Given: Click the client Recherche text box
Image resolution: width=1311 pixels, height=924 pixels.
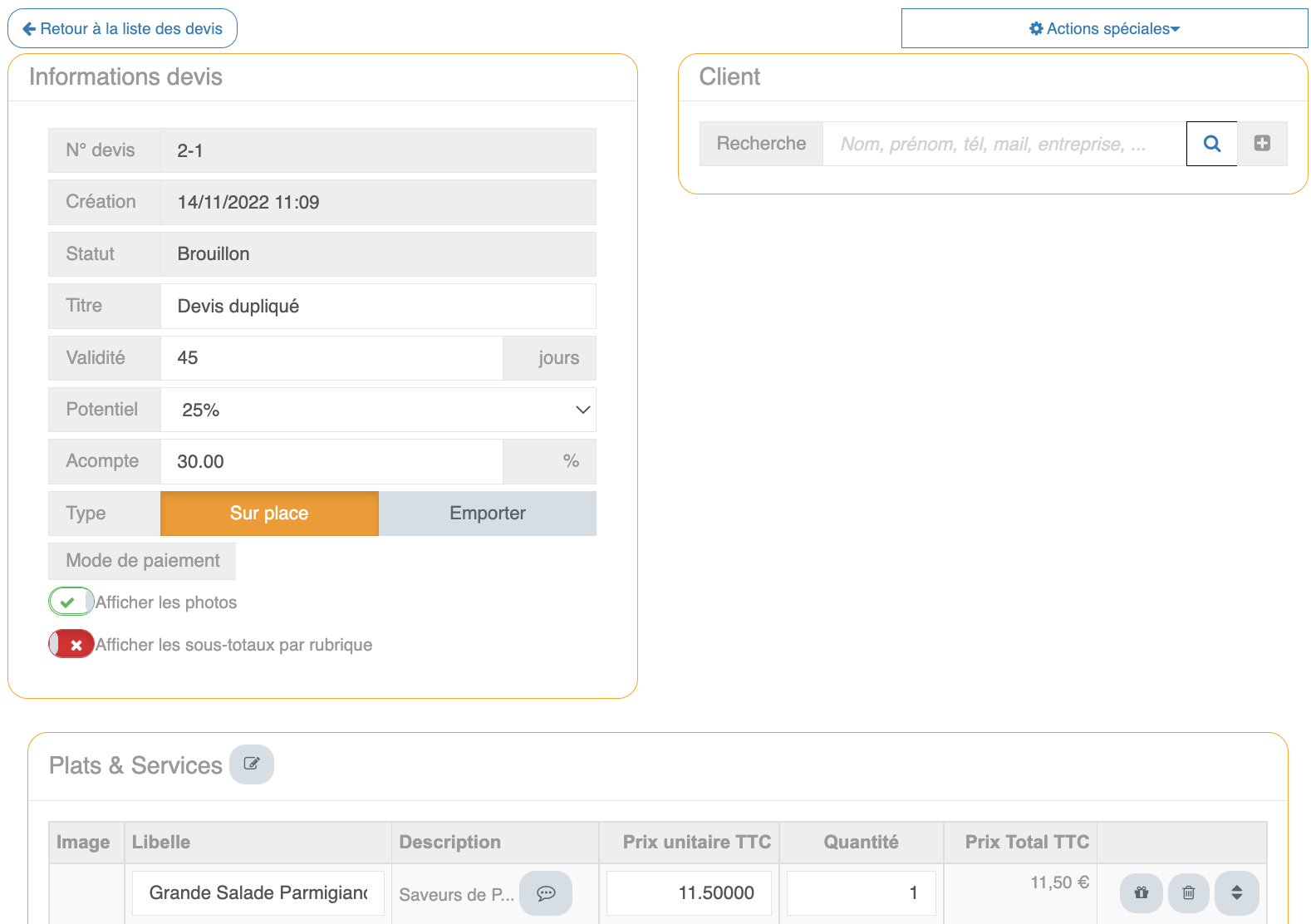Looking at the screenshot, I should [x=1004, y=144].
